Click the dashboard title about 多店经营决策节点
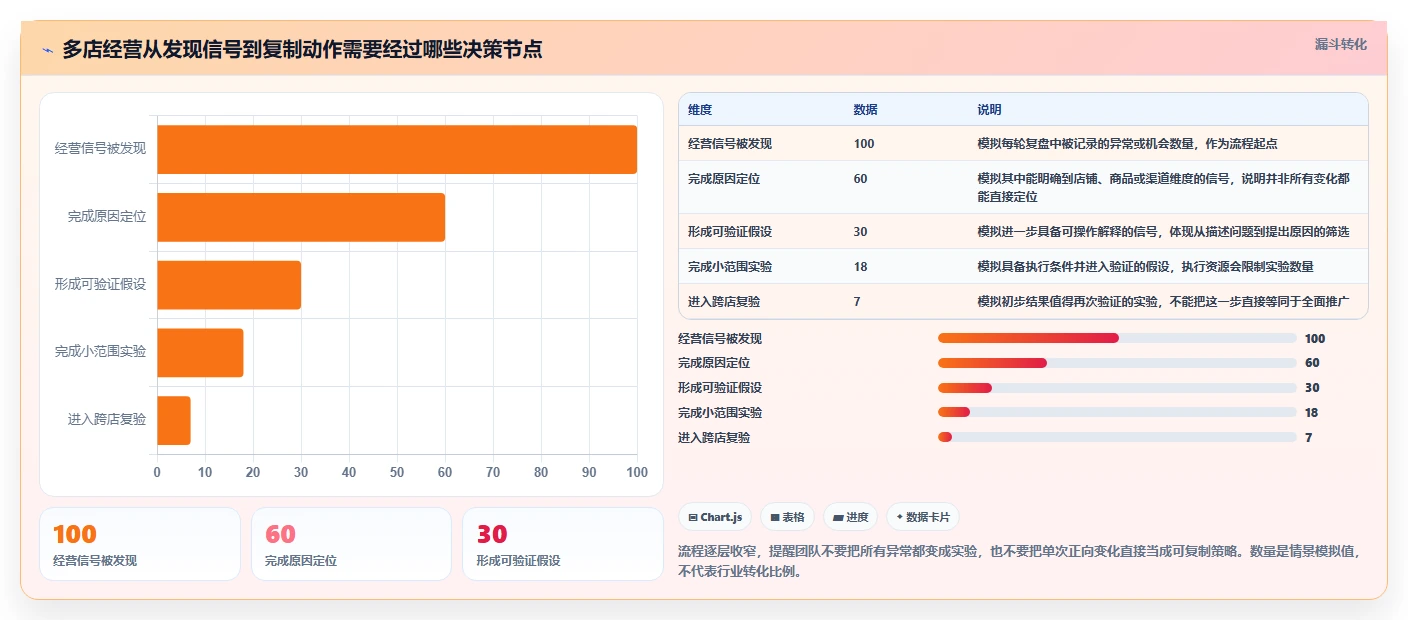The width and height of the screenshot is (1408, 620). point(302,50)
